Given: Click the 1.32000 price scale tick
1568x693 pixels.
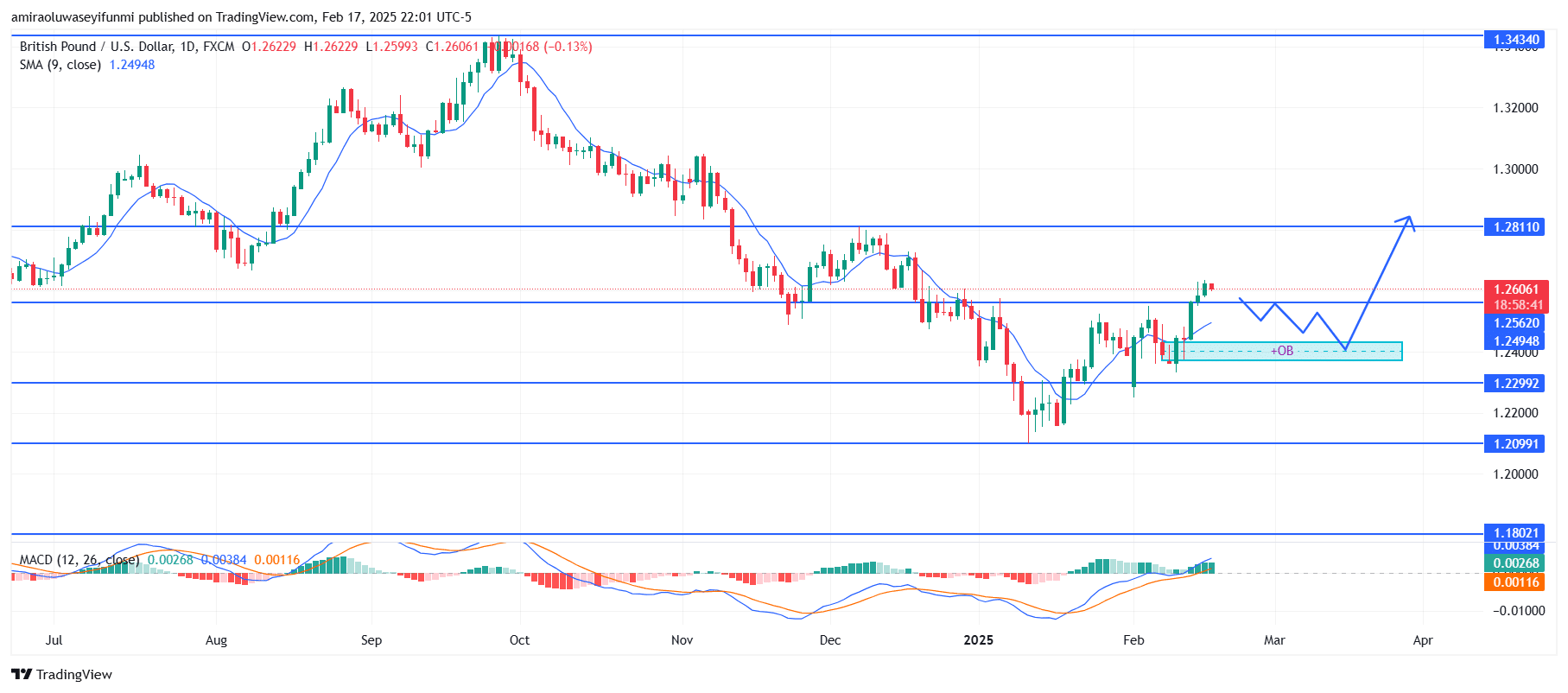Looking at the screenshot, I should [x=1516, y=108].
